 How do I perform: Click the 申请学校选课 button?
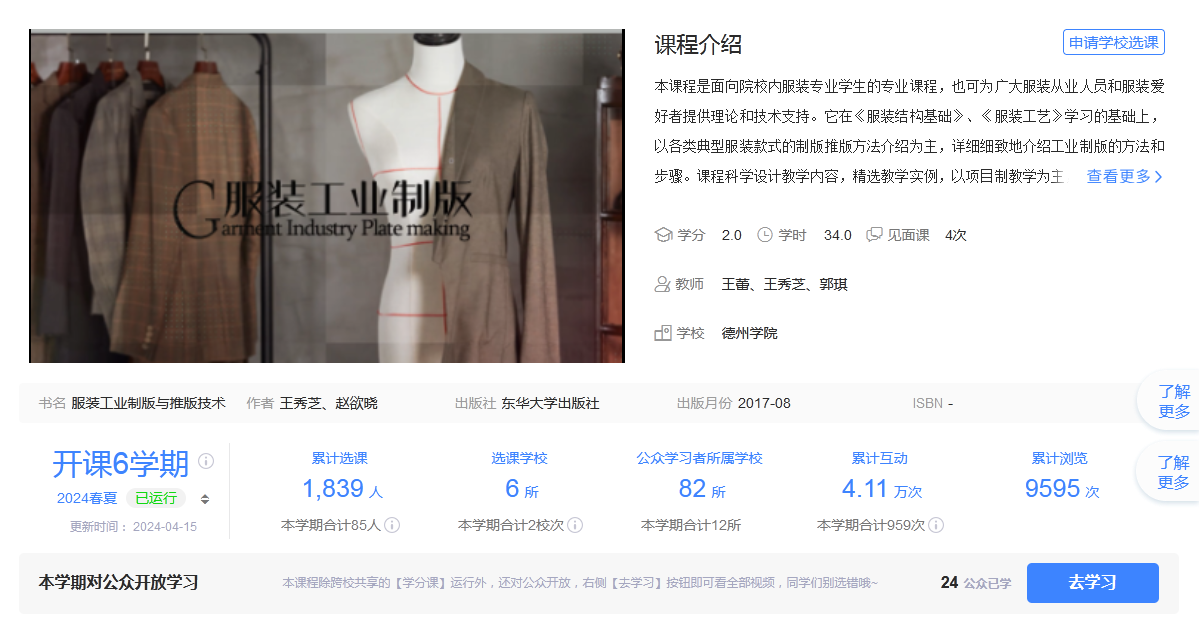[1113, 43]
